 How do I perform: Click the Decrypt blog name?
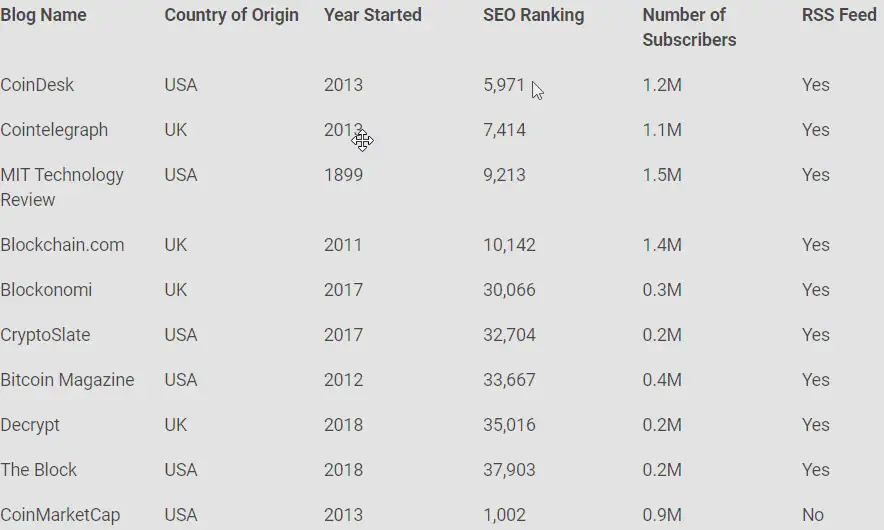point(30,425)
